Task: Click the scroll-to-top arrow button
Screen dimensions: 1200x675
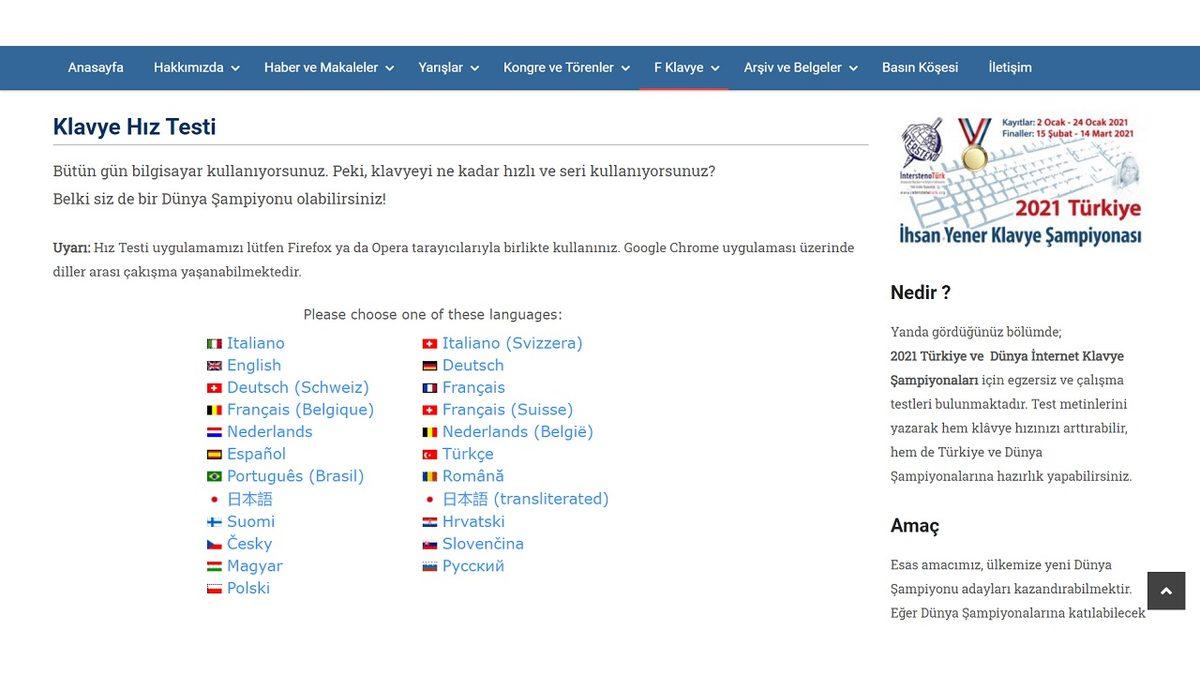Action: pos(1165,590)
